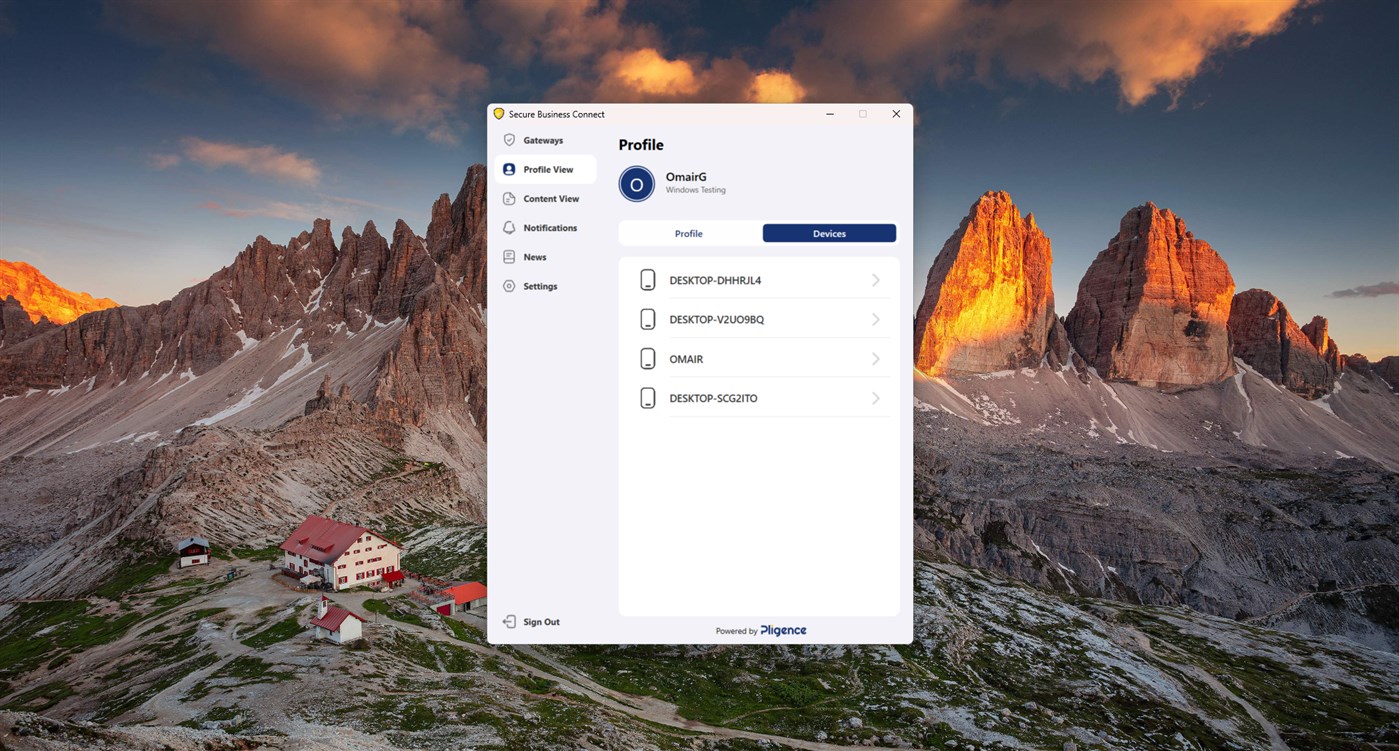Open the Notifications label in sidebar
This screenshot has height=751, width=1399.
pyautogui.click(x=550, y=228)
